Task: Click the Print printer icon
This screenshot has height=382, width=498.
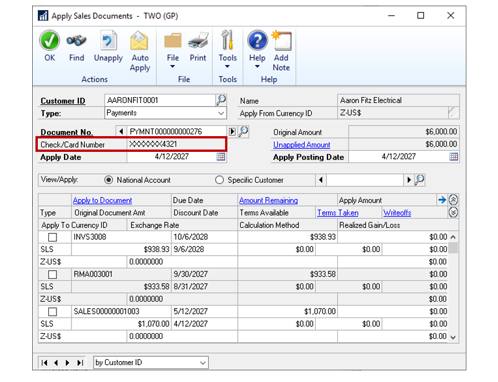Action: tap(198, 41)
